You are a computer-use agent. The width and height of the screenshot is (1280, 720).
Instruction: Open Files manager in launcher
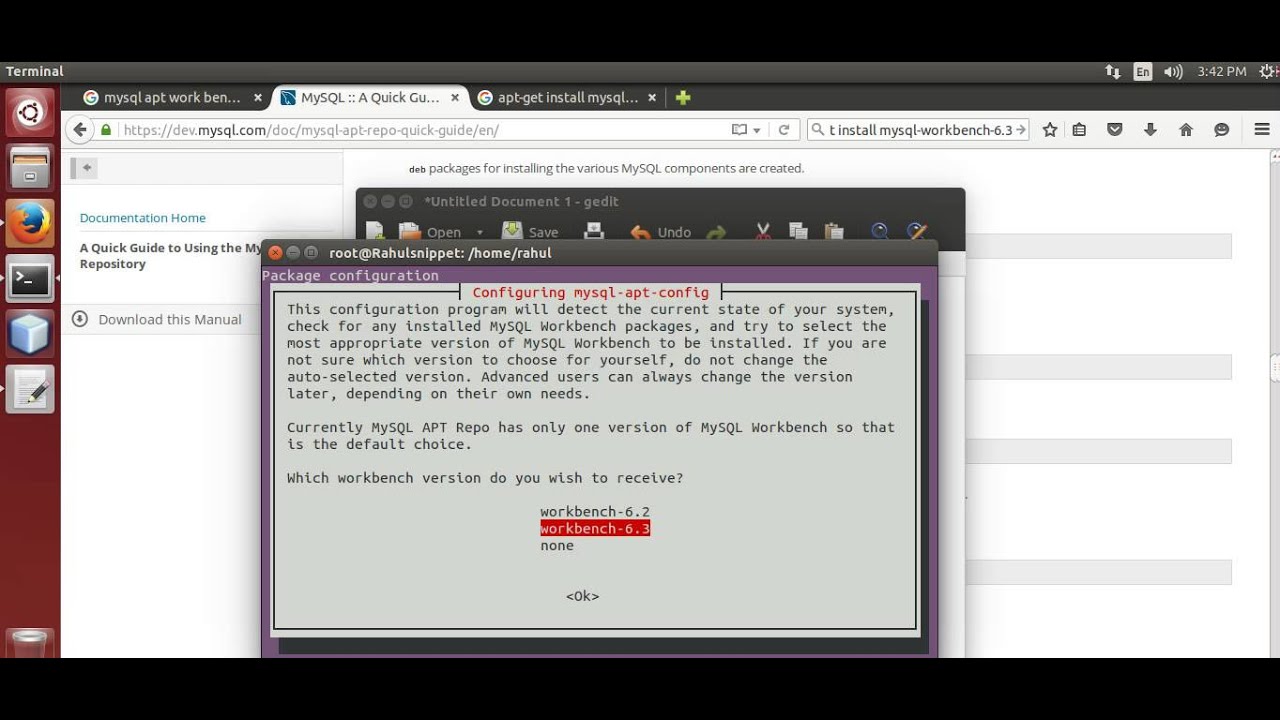coord(30,168)
